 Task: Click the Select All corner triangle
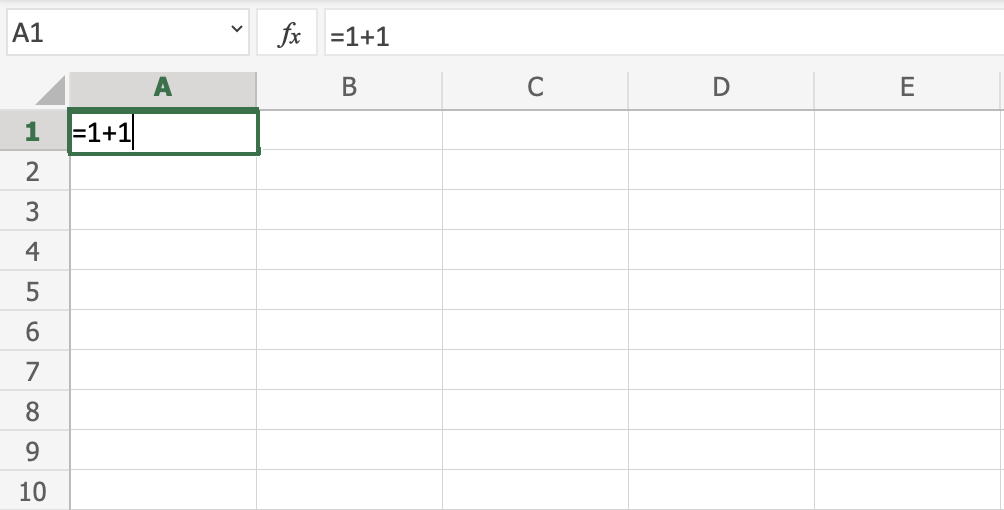(51, 91)
